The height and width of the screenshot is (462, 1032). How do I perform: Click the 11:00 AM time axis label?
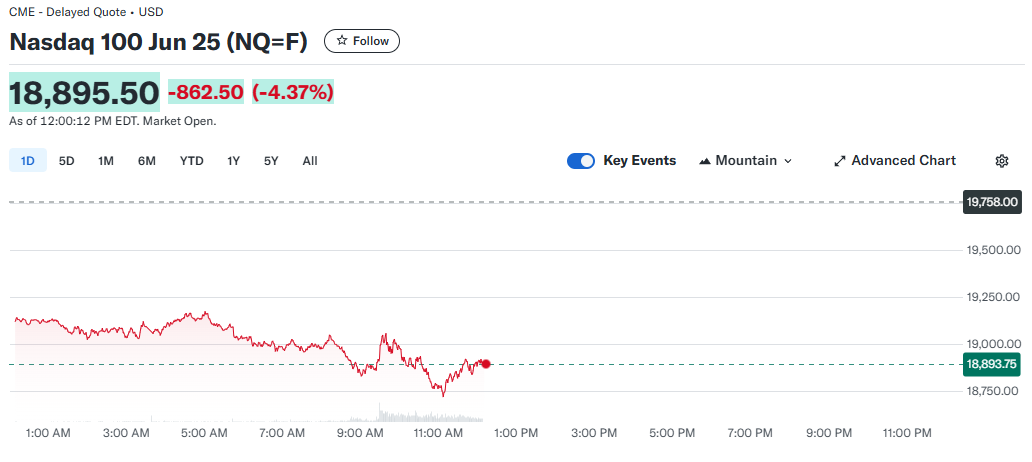[439, 433]
